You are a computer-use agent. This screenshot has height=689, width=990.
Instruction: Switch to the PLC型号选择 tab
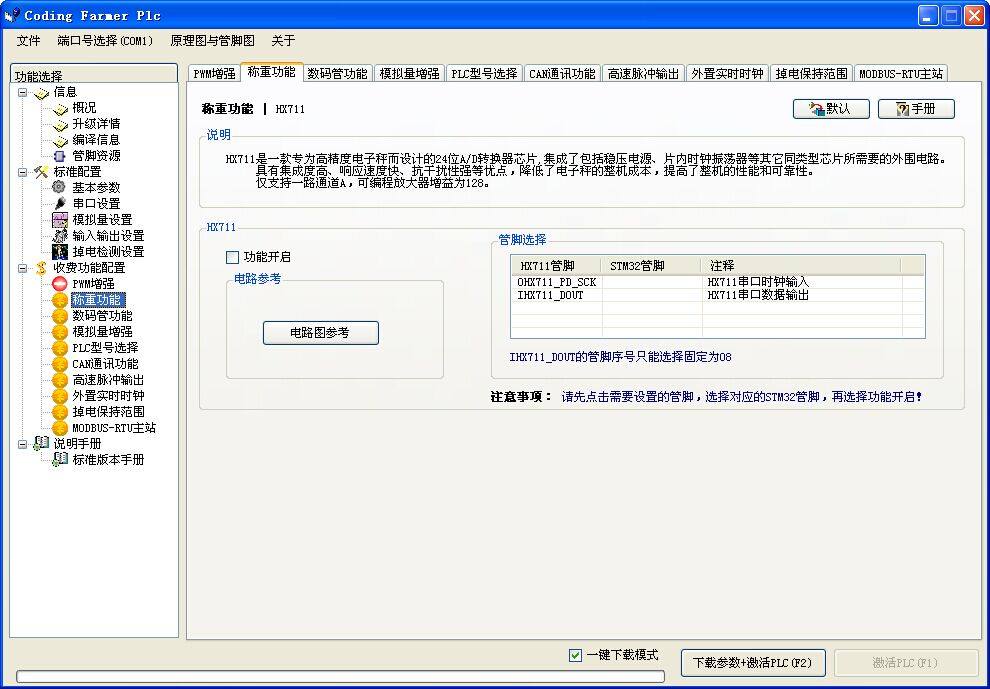click(x=484, y=73)
